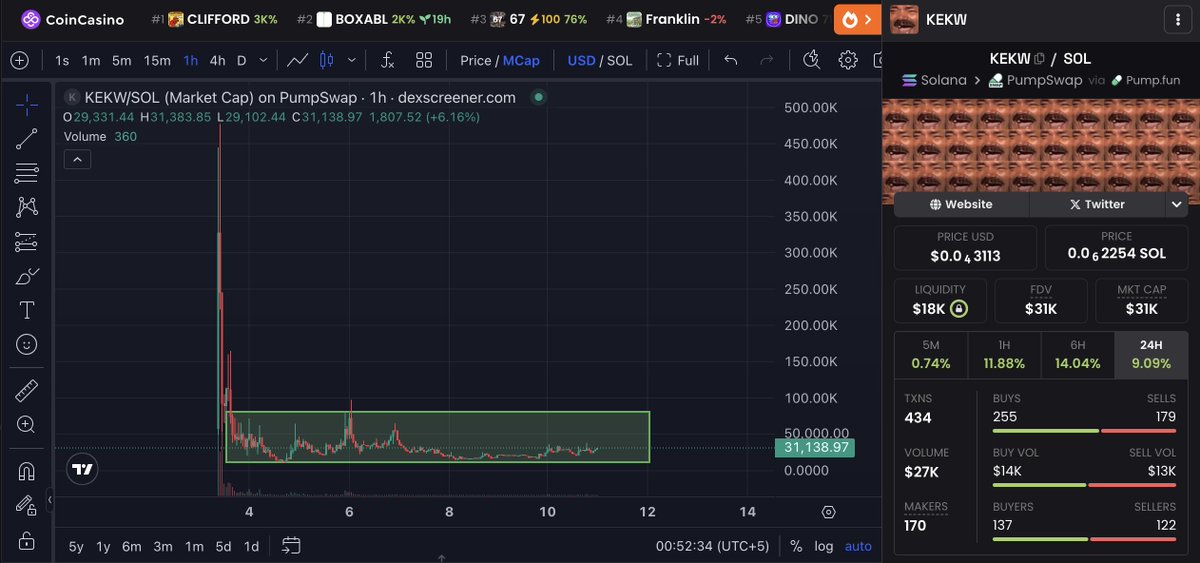Select the crosshair cursor tool
This screenshot has width=1200, height=563.
27,104
